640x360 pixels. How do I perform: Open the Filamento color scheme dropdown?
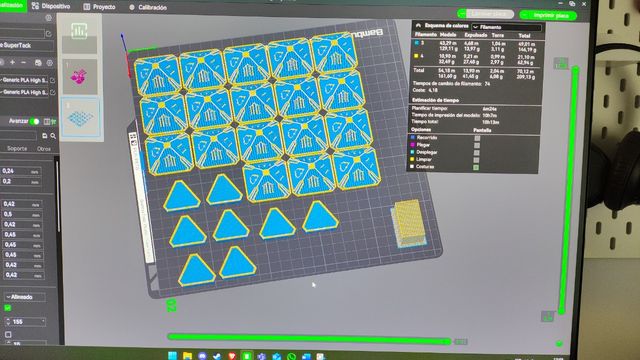pyautogui.click(x=506, y=27)
